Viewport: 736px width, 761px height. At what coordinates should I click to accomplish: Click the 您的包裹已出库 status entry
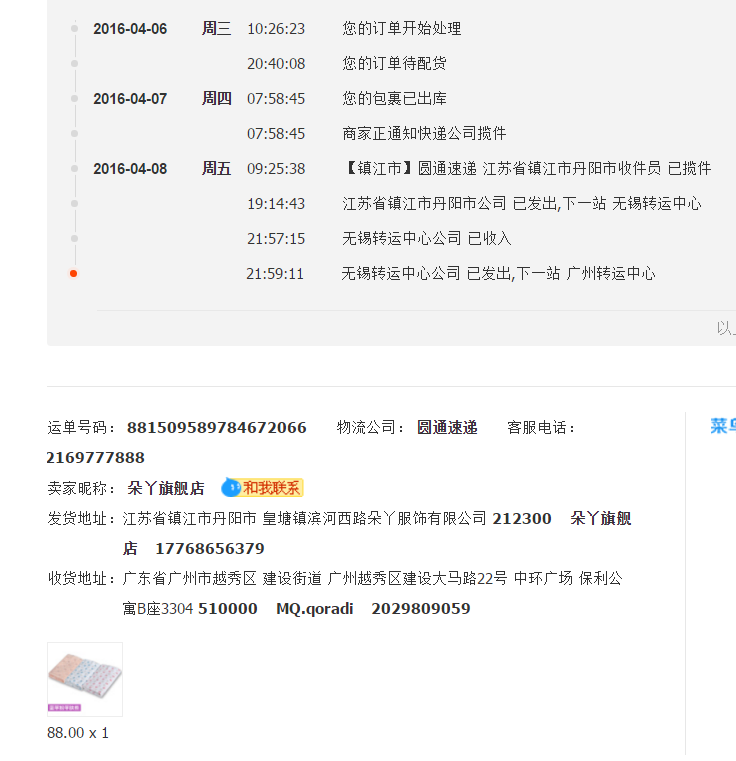pos(394,99)
